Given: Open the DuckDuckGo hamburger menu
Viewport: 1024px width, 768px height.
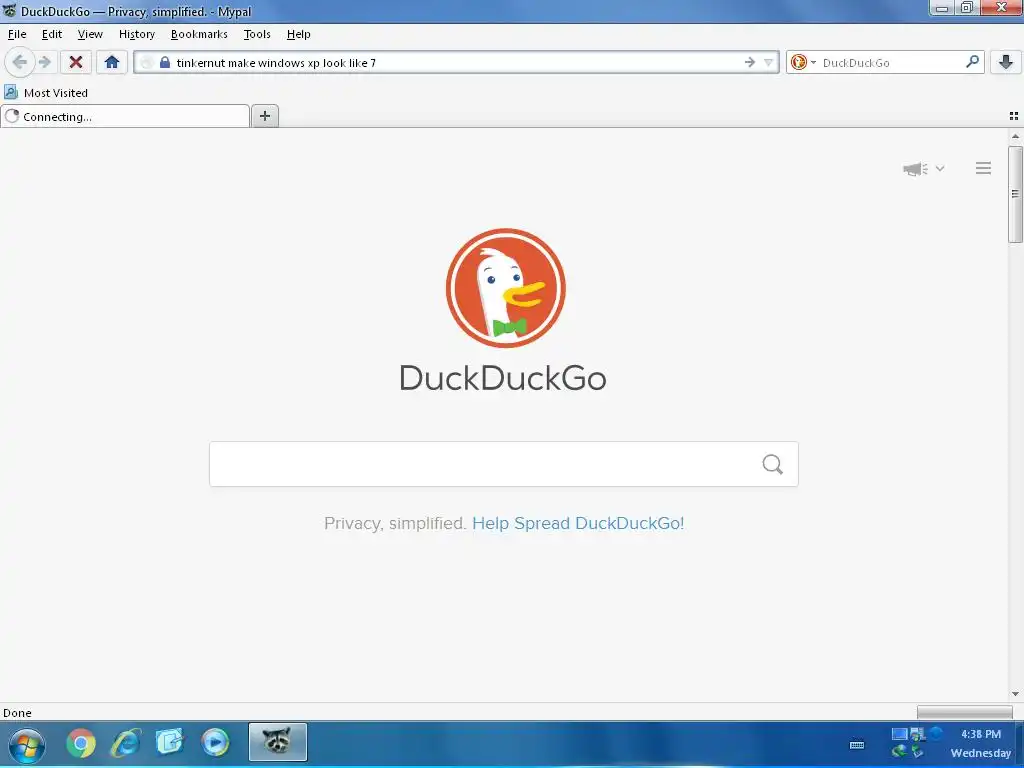Looking at the screenshot, I should tap(984, 168).
